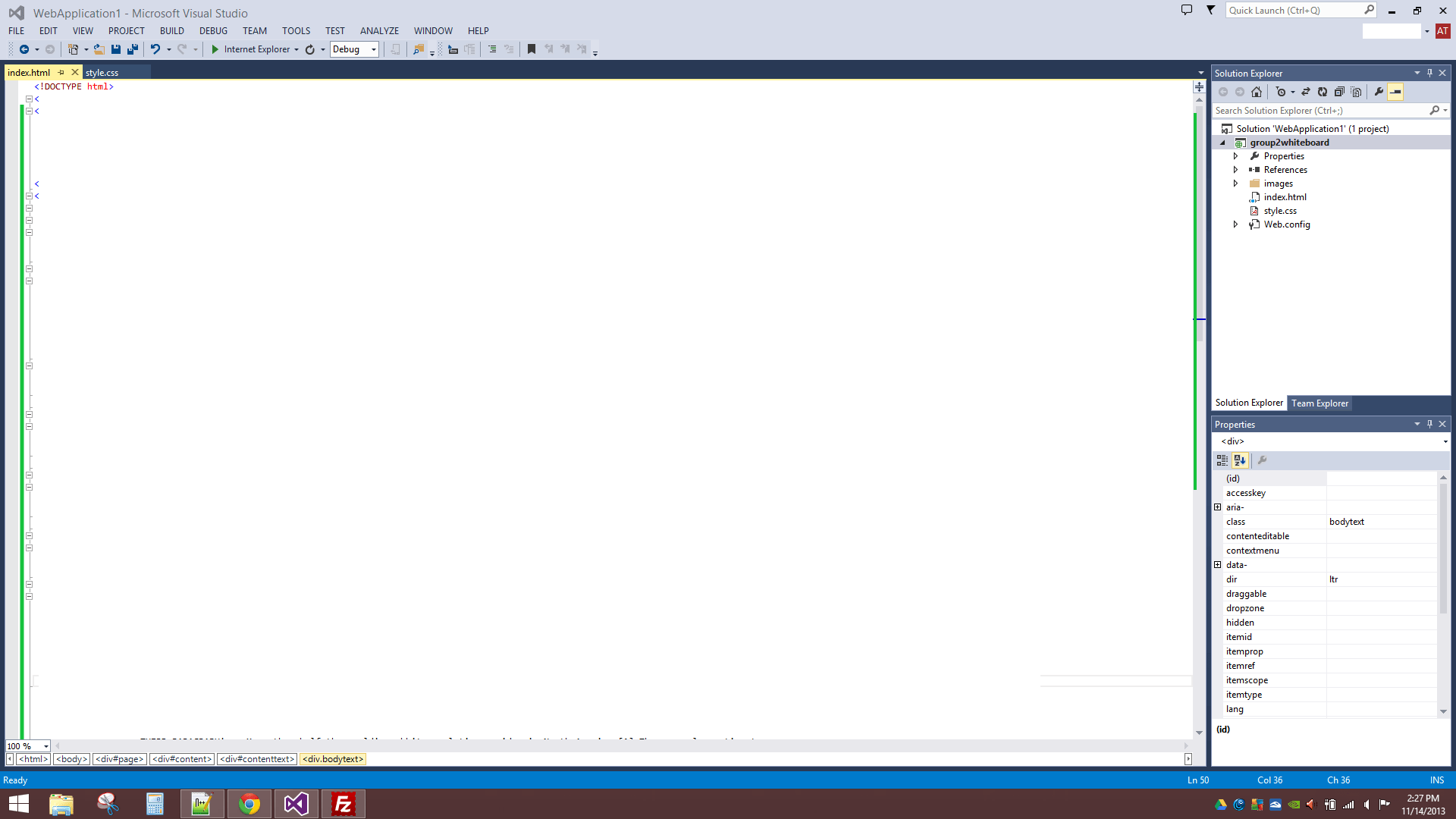Image resolution: width=1456 pixels, height=819 pixels.
Task: Expand the images folder node
Action: point(1235,184)
